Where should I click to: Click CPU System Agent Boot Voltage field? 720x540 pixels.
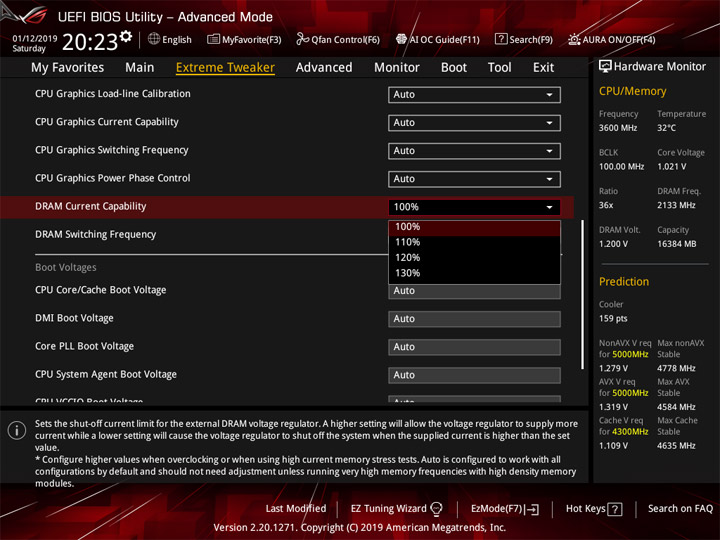pos(474,375)
